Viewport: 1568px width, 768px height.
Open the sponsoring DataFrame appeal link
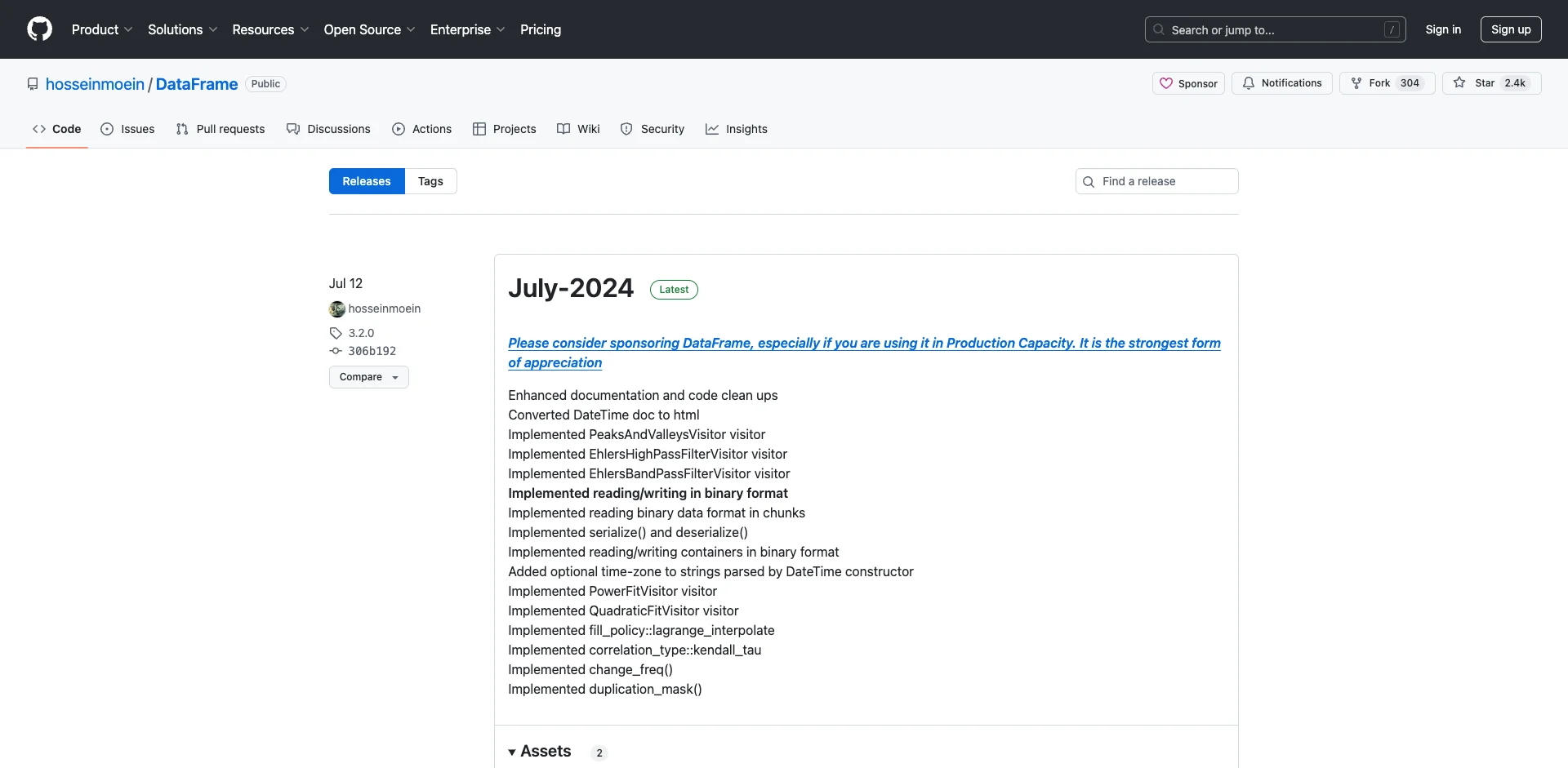click(864, 353)
